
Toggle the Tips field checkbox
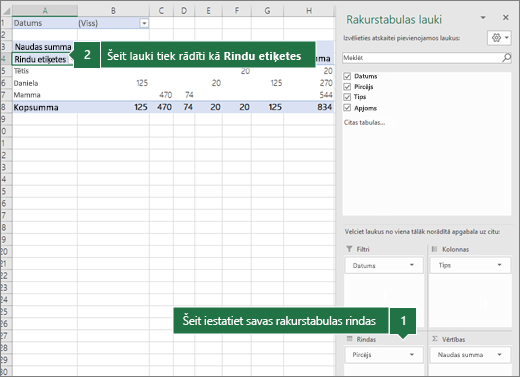point(347,97)
